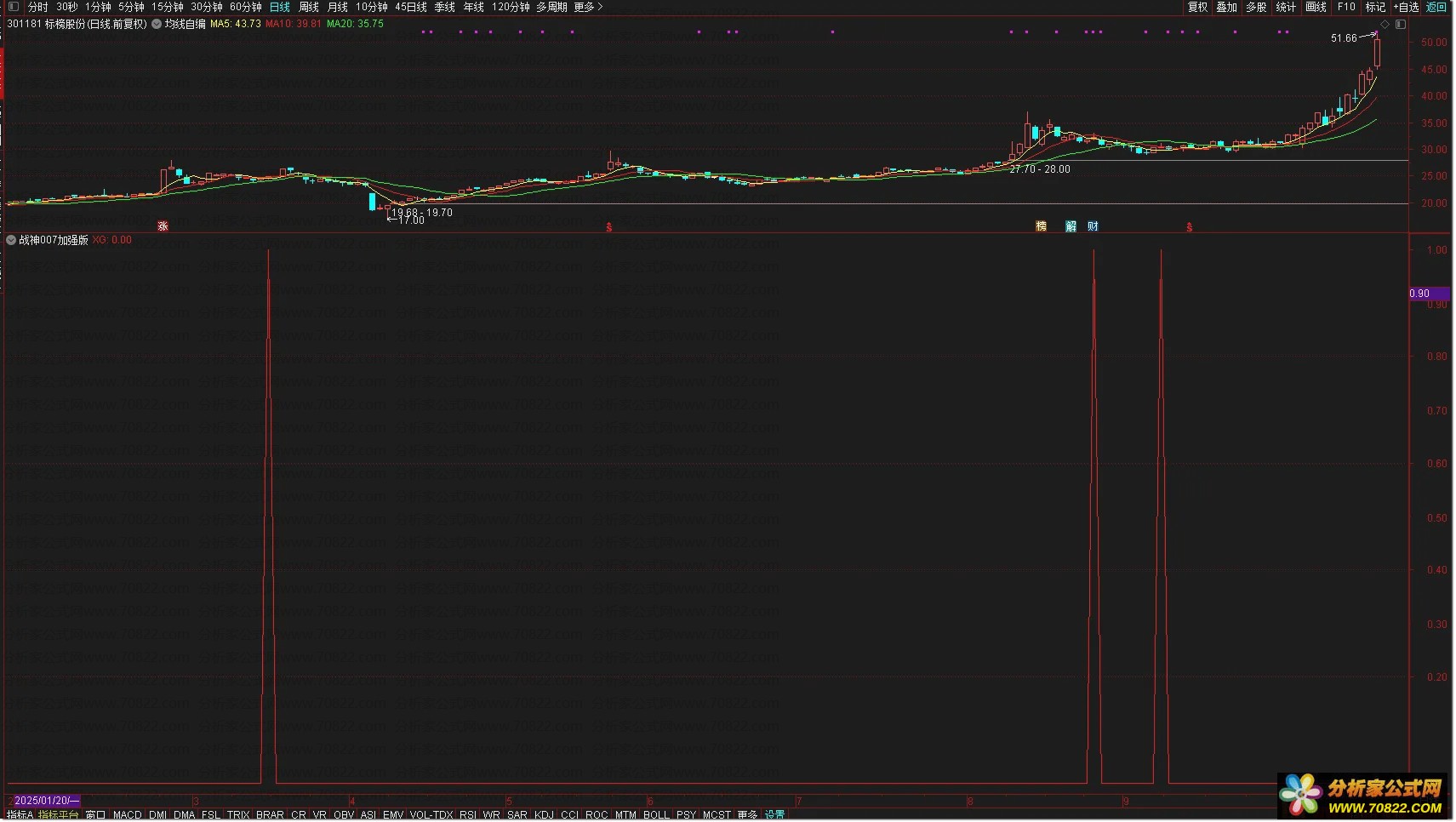The width and height of the screenshot is (1456, 822).
Task: Click the panel layout icon at top-left
Action: [x=13, y=7]
